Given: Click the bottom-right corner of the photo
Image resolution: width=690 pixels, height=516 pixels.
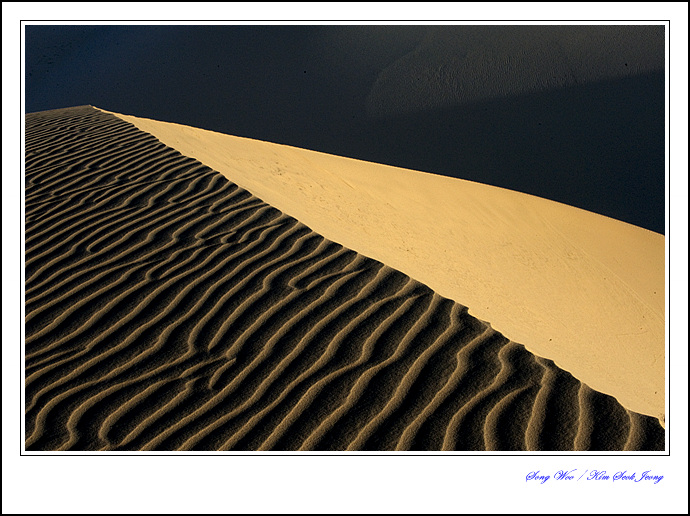Looking at the screenshot, I should (661, 447).
